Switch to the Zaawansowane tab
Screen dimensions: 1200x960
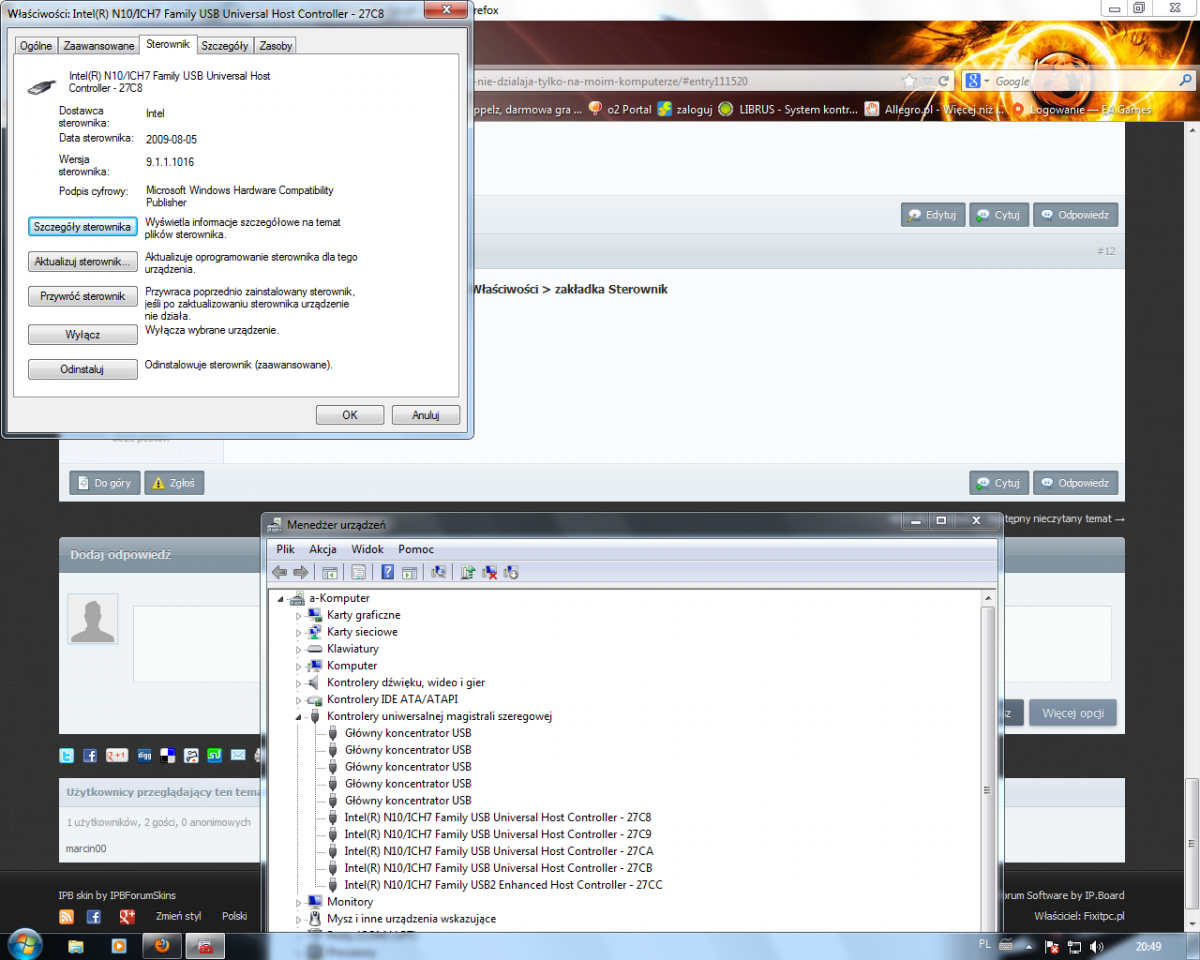point(98,46)
